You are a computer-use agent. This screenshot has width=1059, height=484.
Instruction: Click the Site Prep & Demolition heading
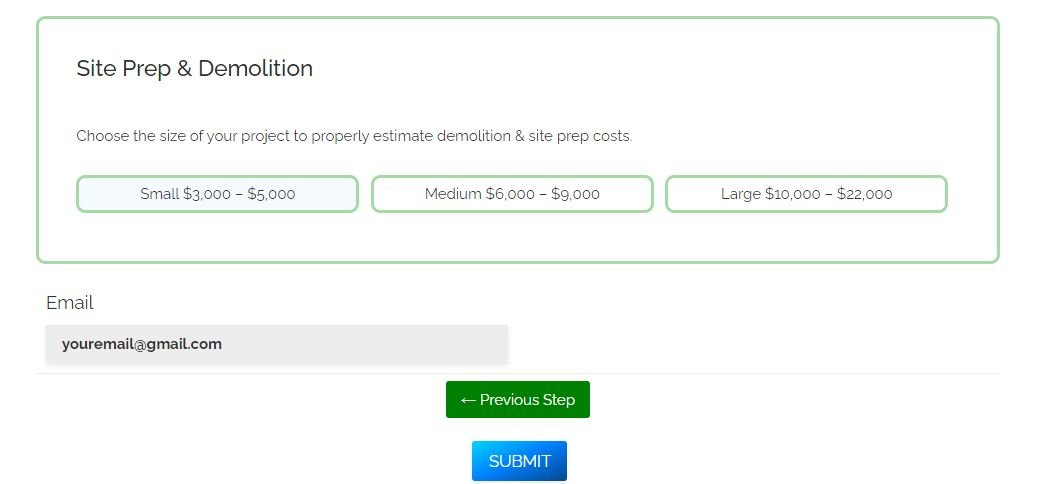click(x=195, y=68)
